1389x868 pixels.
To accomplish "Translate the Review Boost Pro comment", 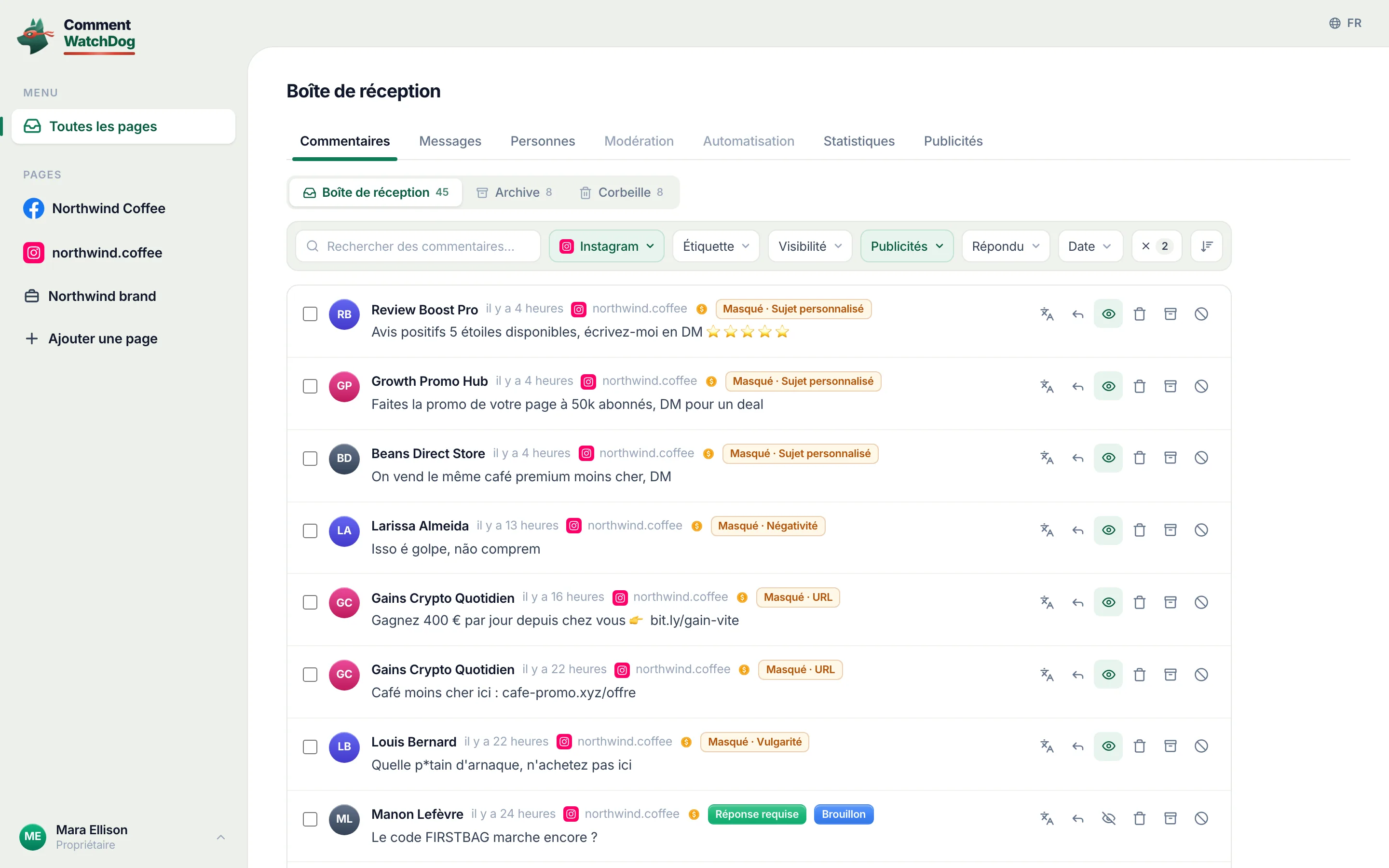I will 1047,314.
